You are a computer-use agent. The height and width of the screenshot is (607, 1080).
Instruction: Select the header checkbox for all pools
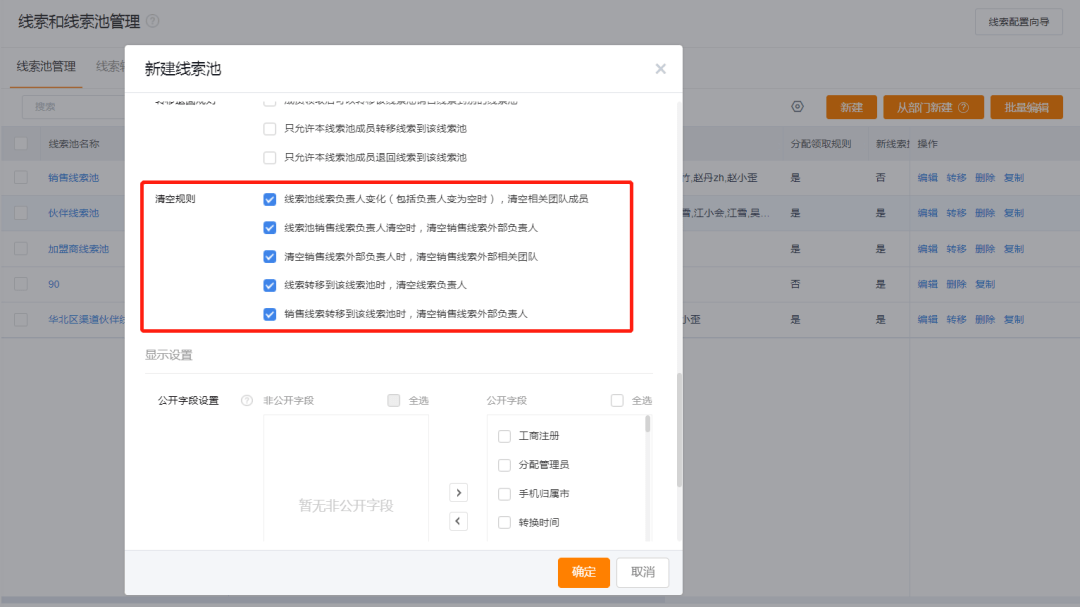tap(21, 144)
